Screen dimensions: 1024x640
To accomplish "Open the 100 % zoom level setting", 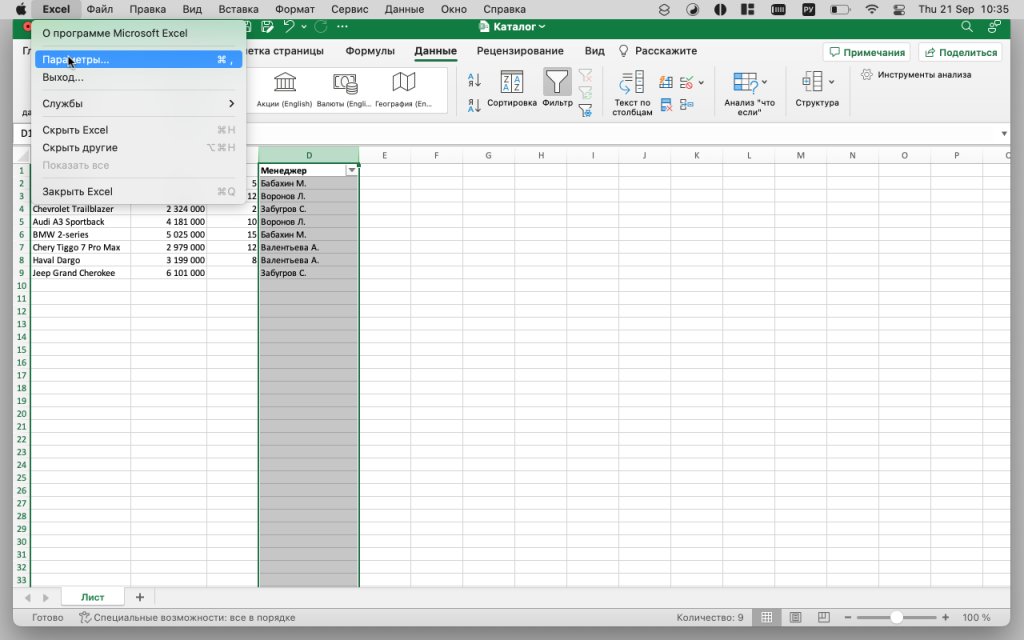I will click(976, 617).
